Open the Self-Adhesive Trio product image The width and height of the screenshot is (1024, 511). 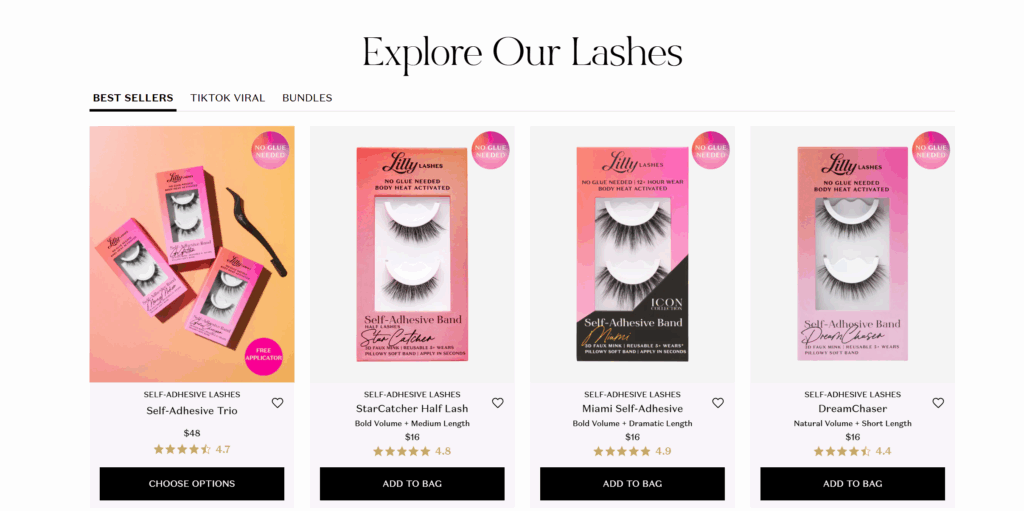(192, 254)
